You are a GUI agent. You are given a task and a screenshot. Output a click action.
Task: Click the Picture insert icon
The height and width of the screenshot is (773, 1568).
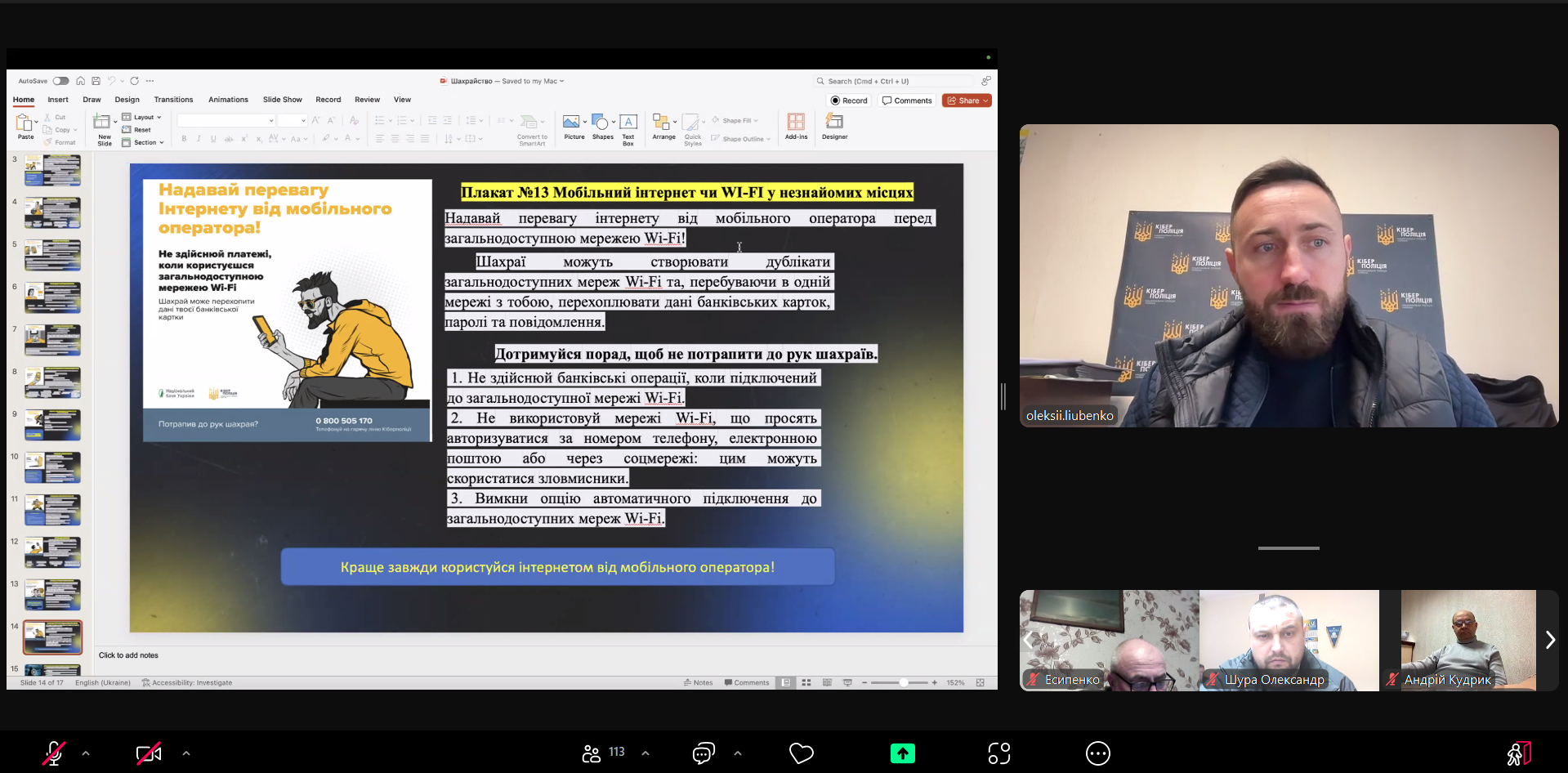pos(572,123)
